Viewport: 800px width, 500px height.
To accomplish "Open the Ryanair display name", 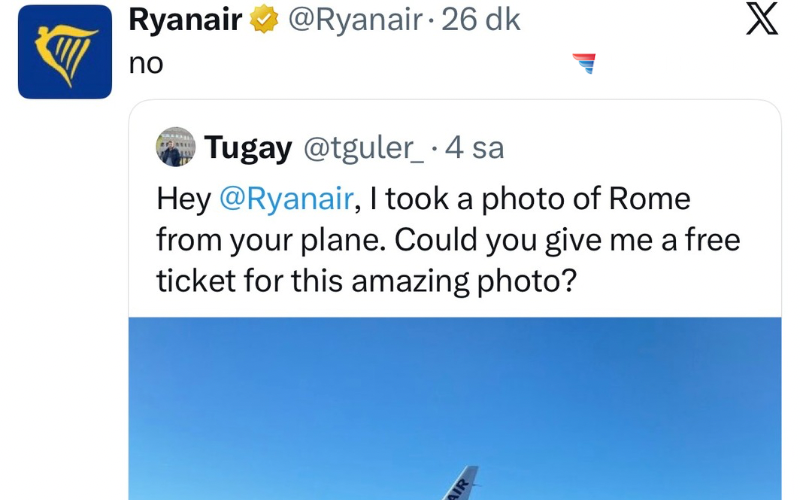I will (x=187, y=19).
